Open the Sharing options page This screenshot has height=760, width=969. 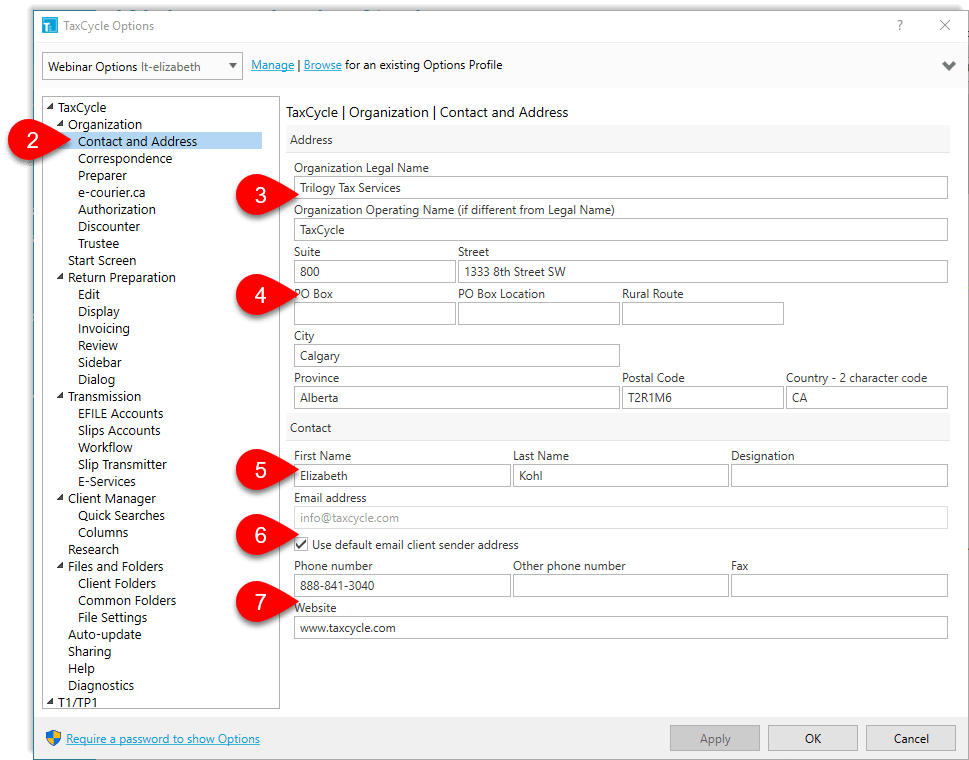(x=90, y=651)
